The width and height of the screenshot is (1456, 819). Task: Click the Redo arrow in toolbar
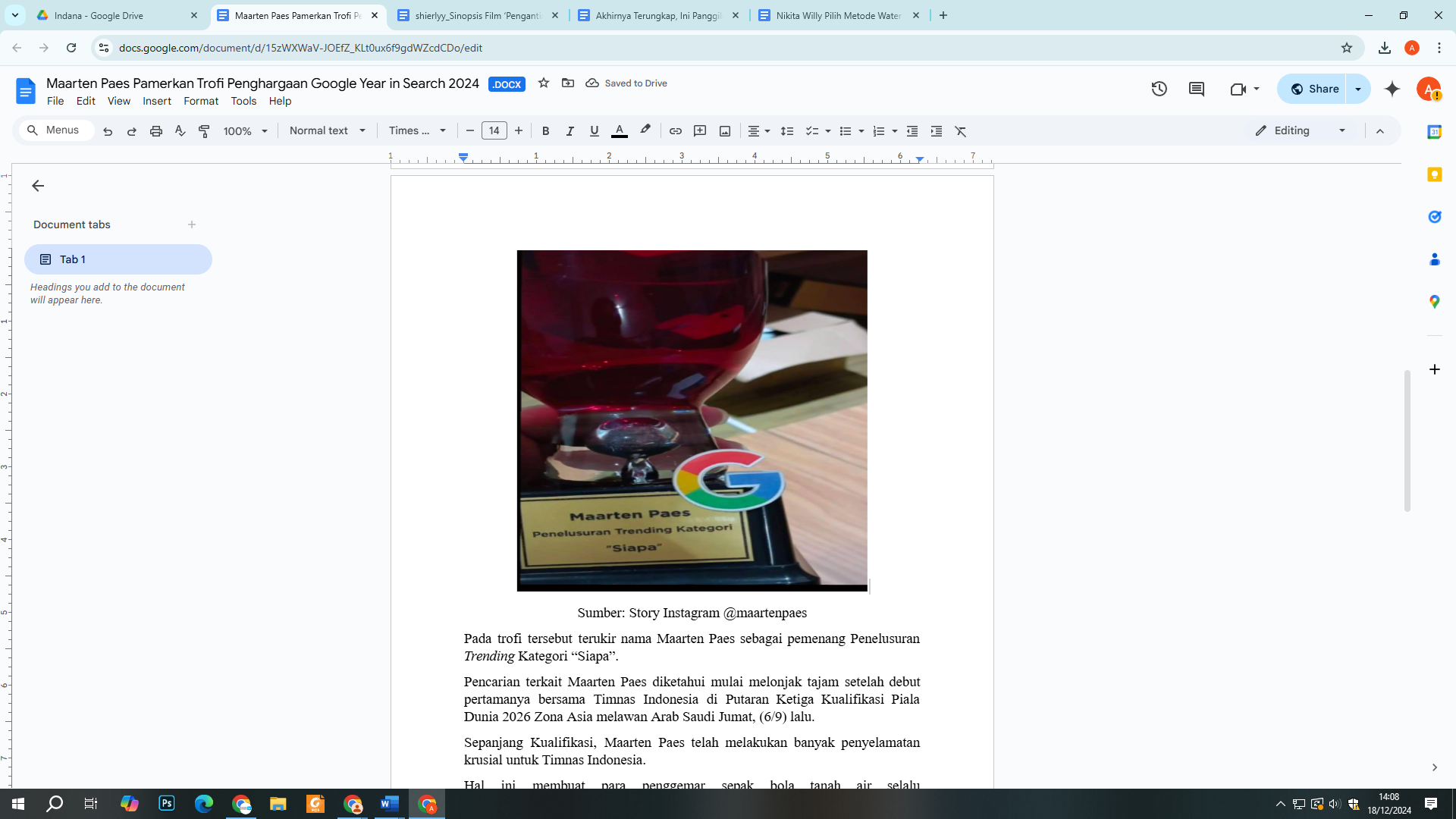[132, 131]
